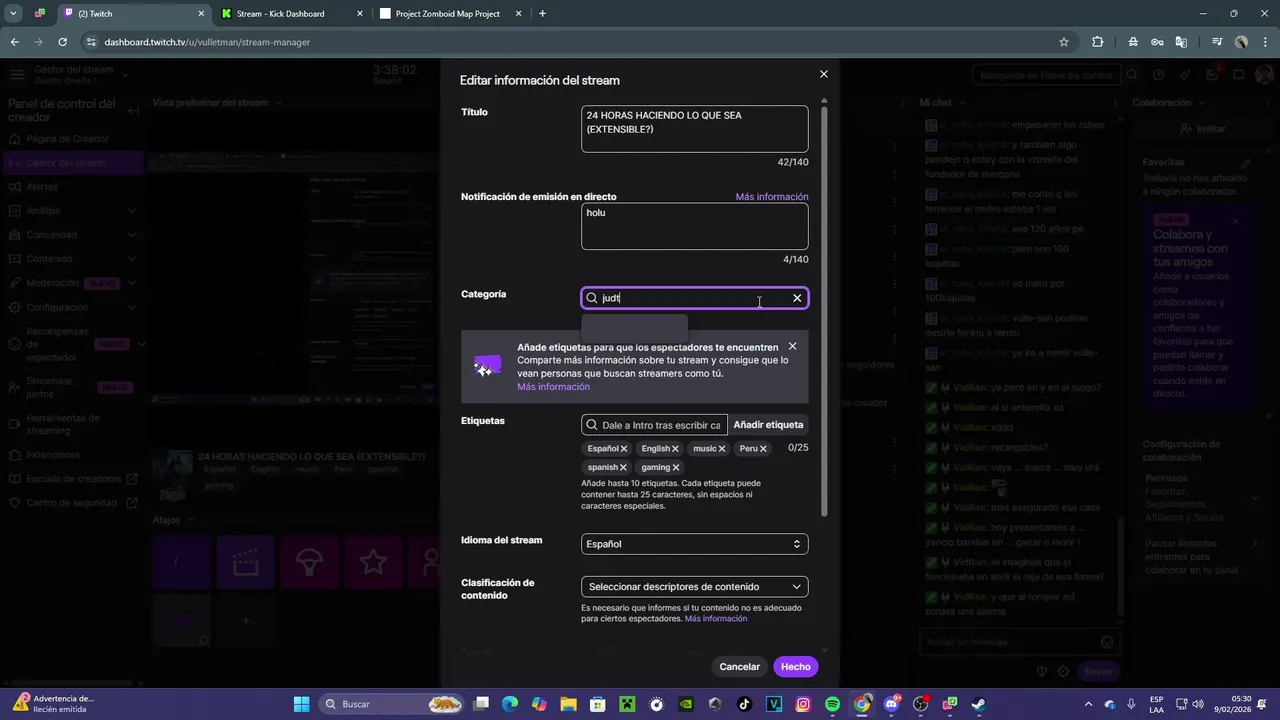
Task: Open Alertas in the sidebar
Action: (x=43, y=187)
